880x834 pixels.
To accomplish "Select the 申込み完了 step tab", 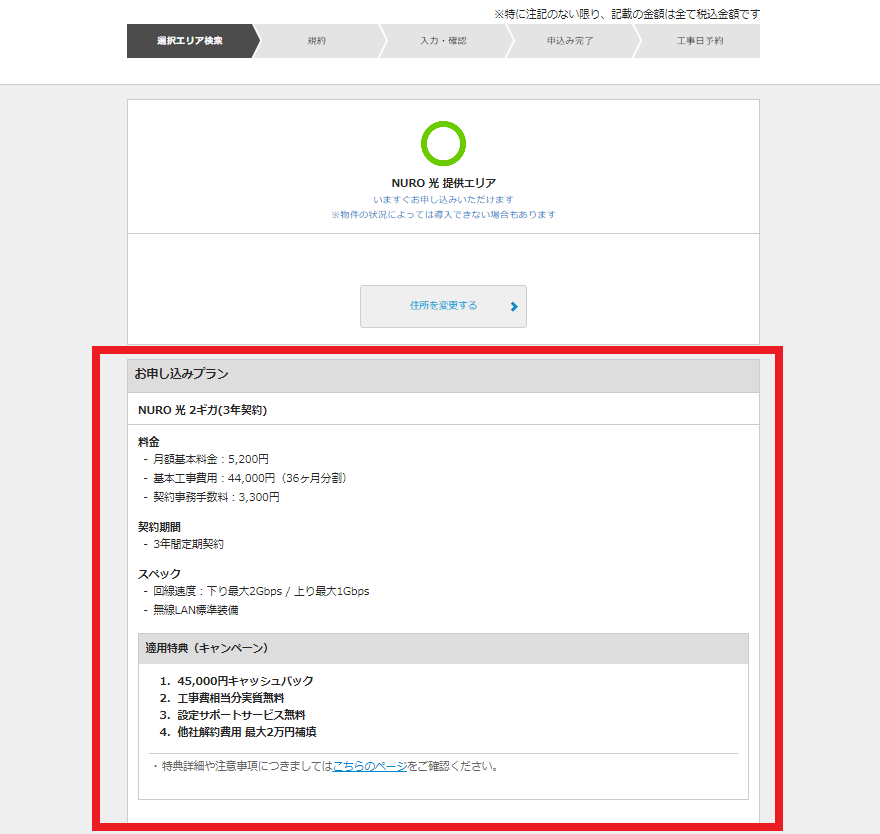I will tap(570, 41).
